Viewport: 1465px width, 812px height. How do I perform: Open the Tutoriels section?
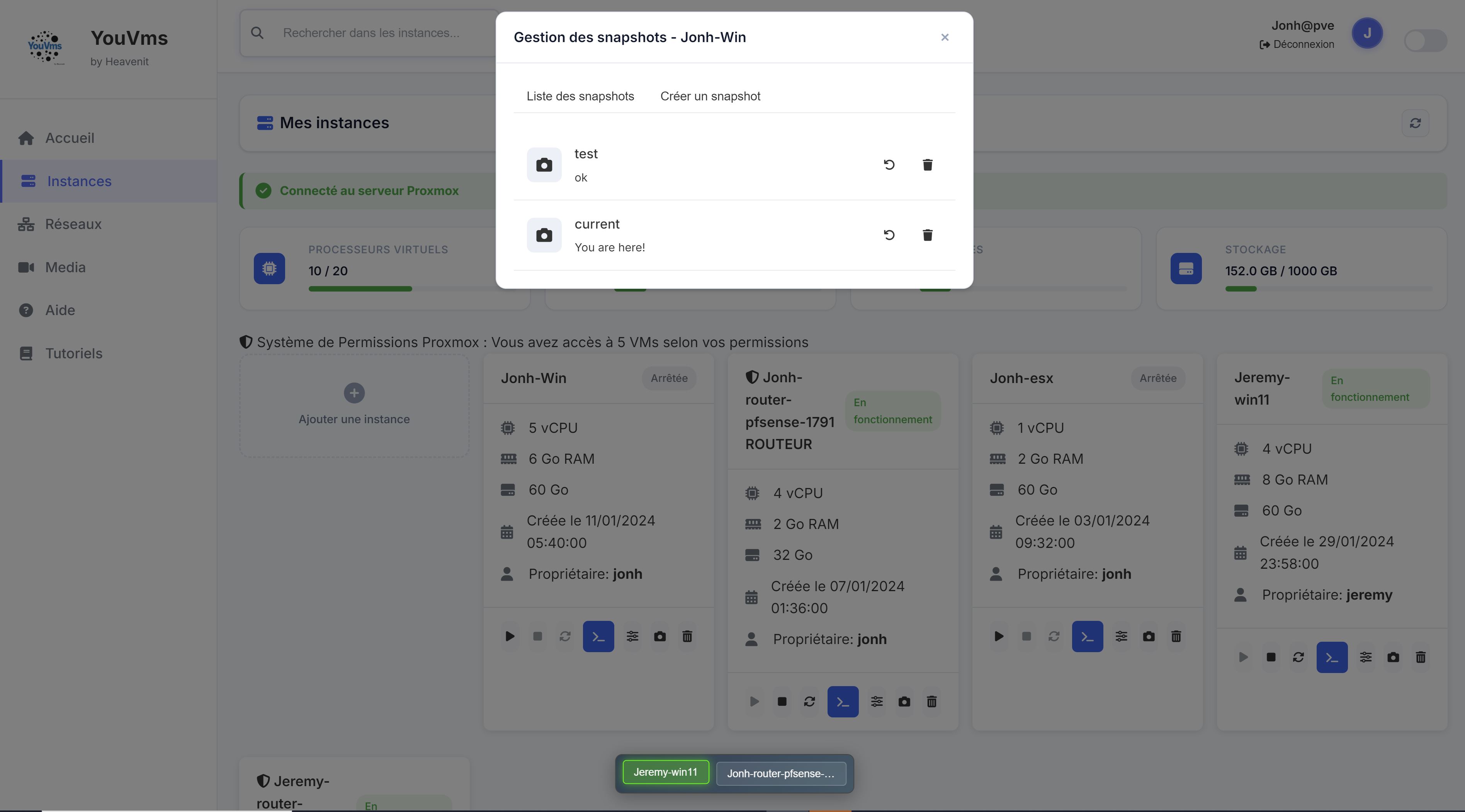108,353
